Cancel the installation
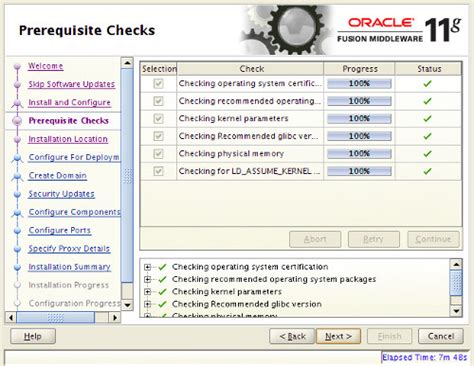The image size is (474, 366). 441,336
